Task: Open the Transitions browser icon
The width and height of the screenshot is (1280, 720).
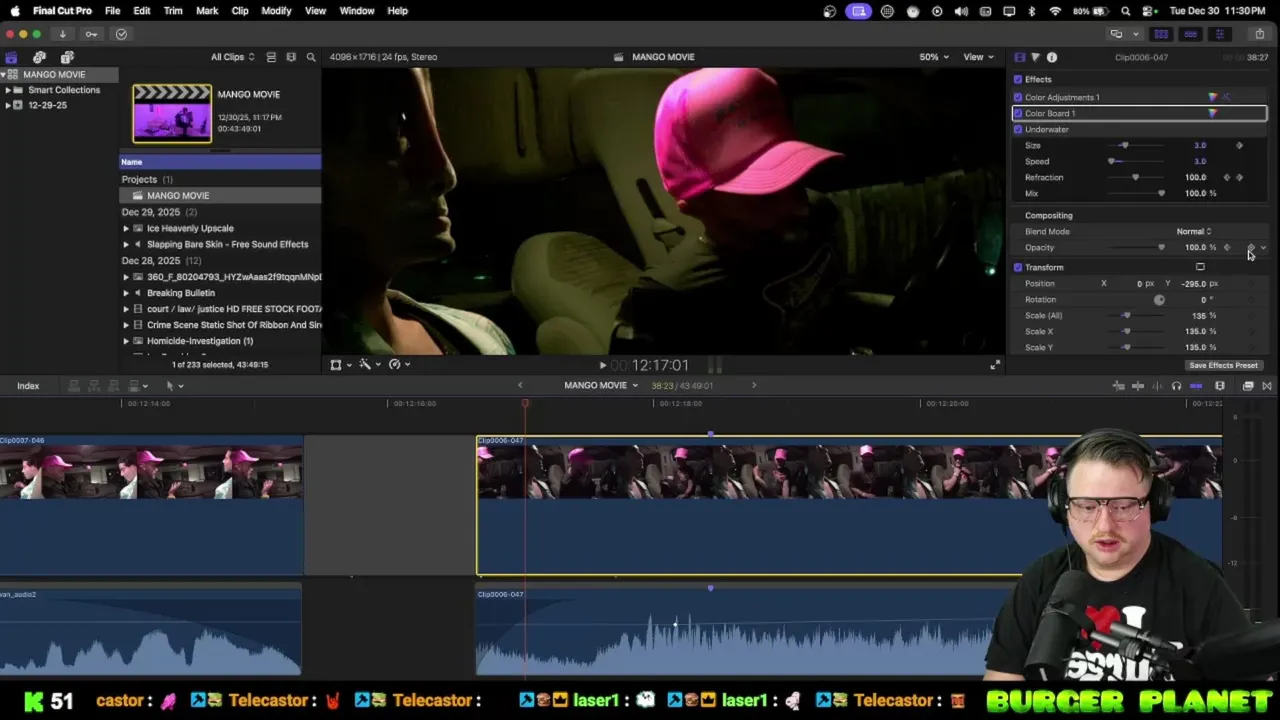Action: (x=1267, y=386)
